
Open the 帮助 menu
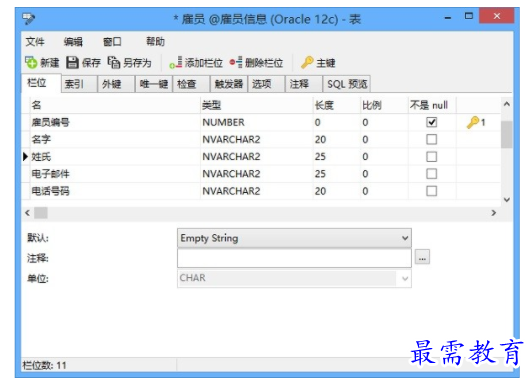tap(155, 42)
